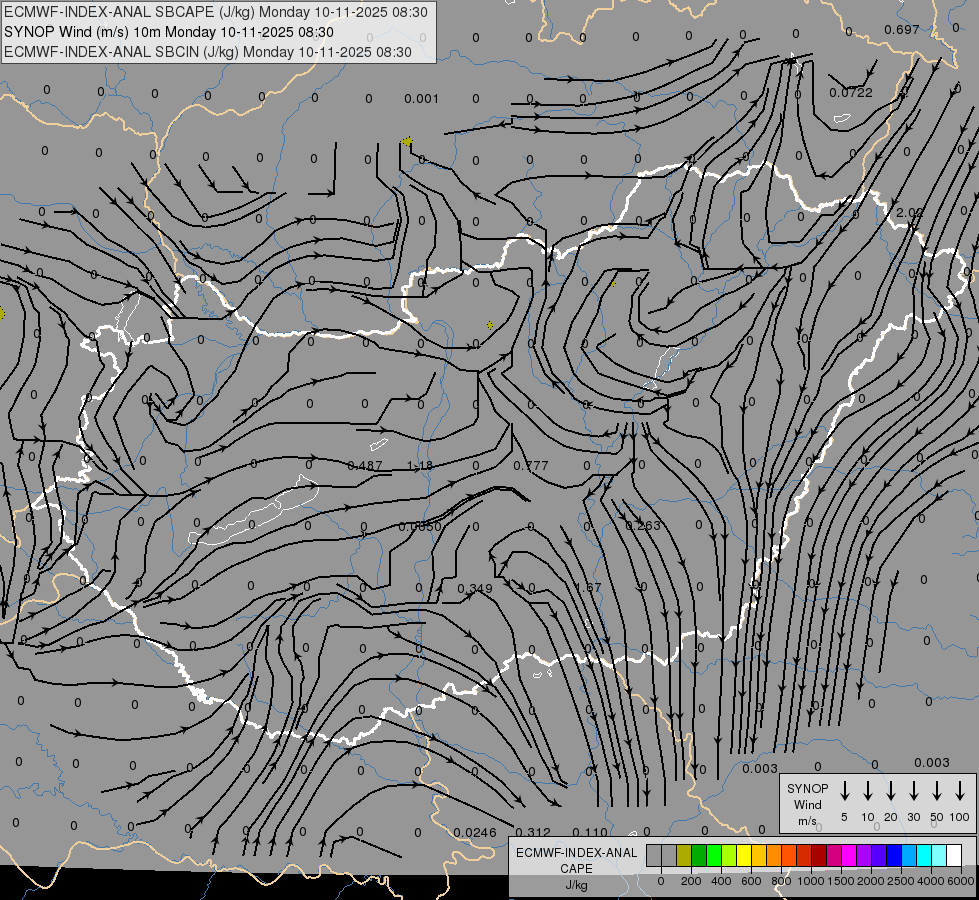Screen dimensions: 979x900
Task: Click the 2500 tick label on the CAPE scale
Action: coord(901,881)
